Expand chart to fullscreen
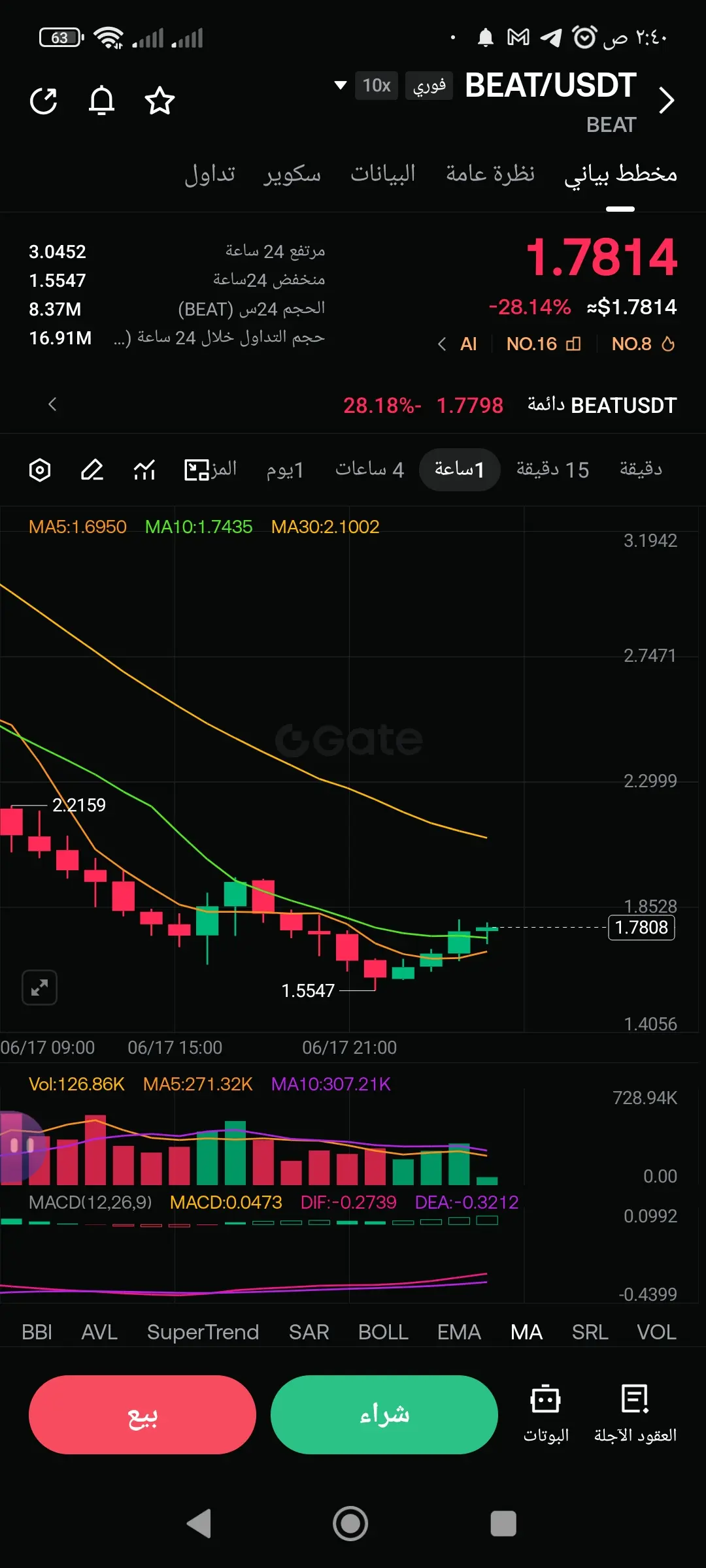Image resolution: width=706 pixels, height=1568 pixels. (39, 987)
